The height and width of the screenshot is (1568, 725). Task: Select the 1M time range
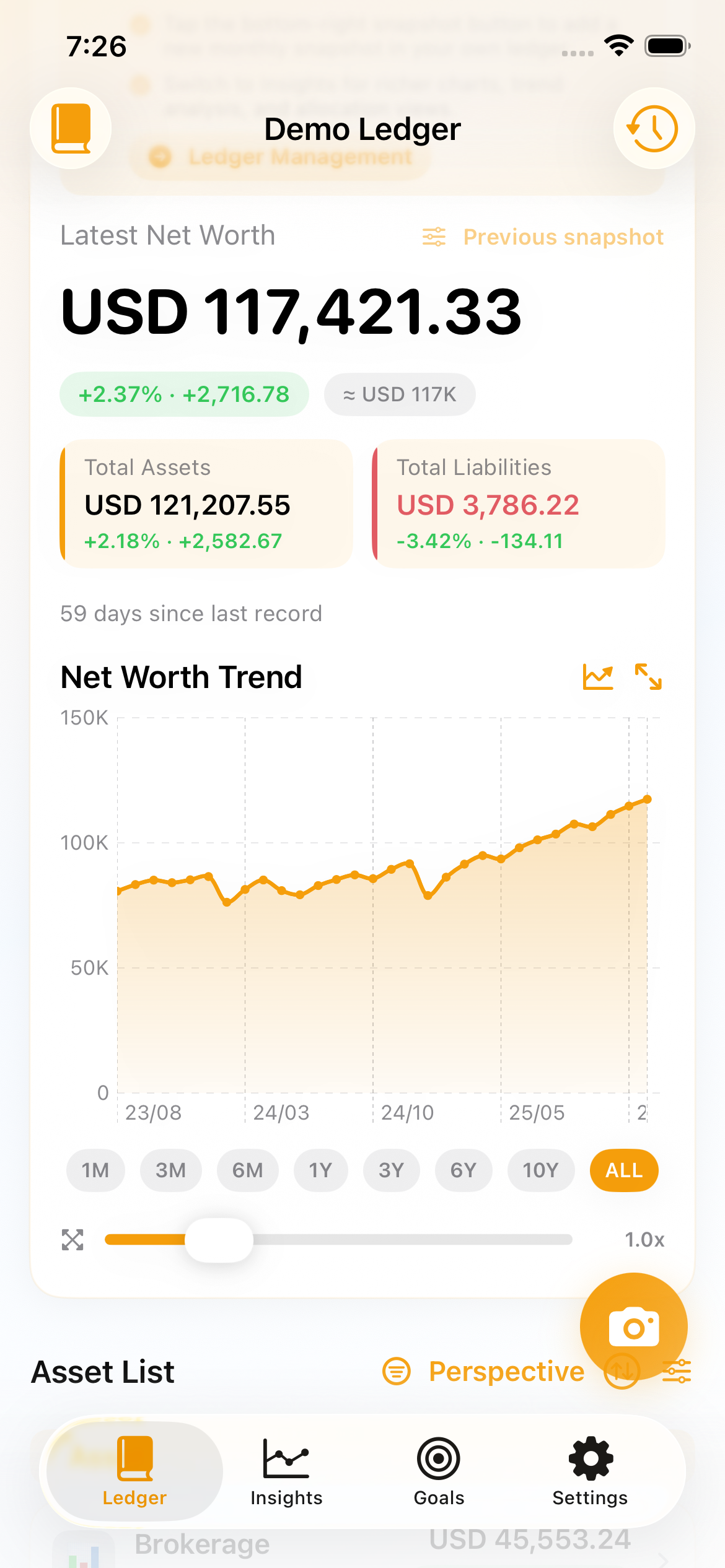pos(95,1170)
